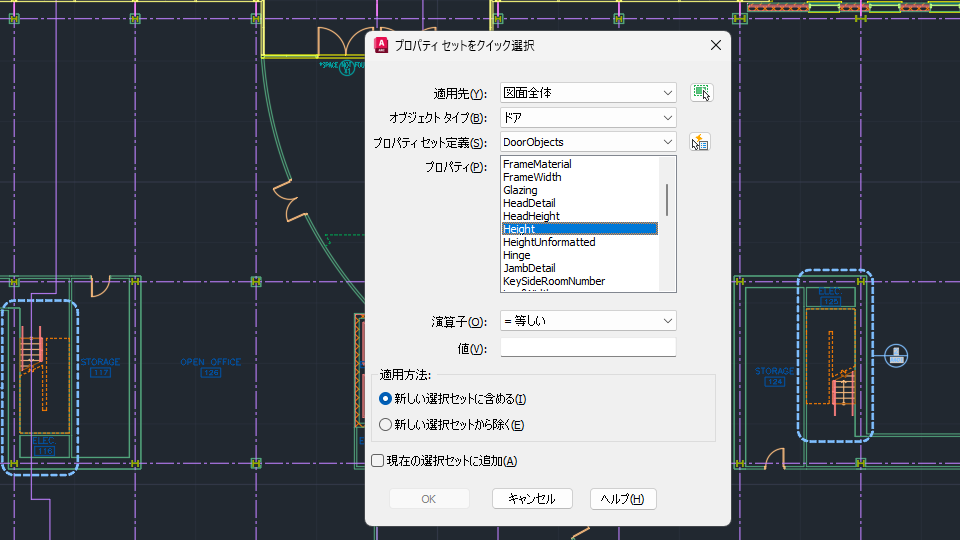Click the STORAGE 117 room label in drawing

[x=100, y=367]
